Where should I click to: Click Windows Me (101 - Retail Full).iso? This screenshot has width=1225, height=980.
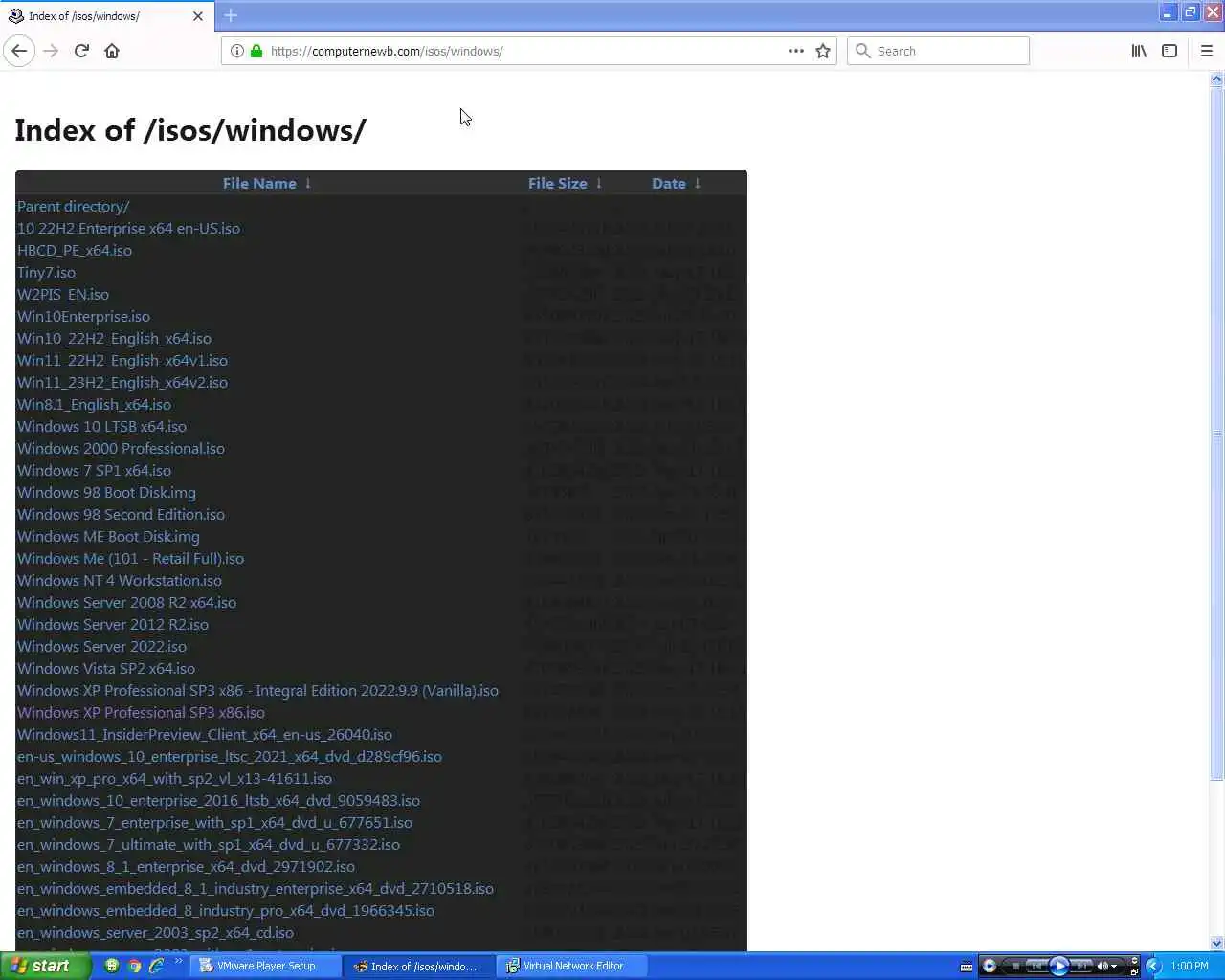click(130, 558)
